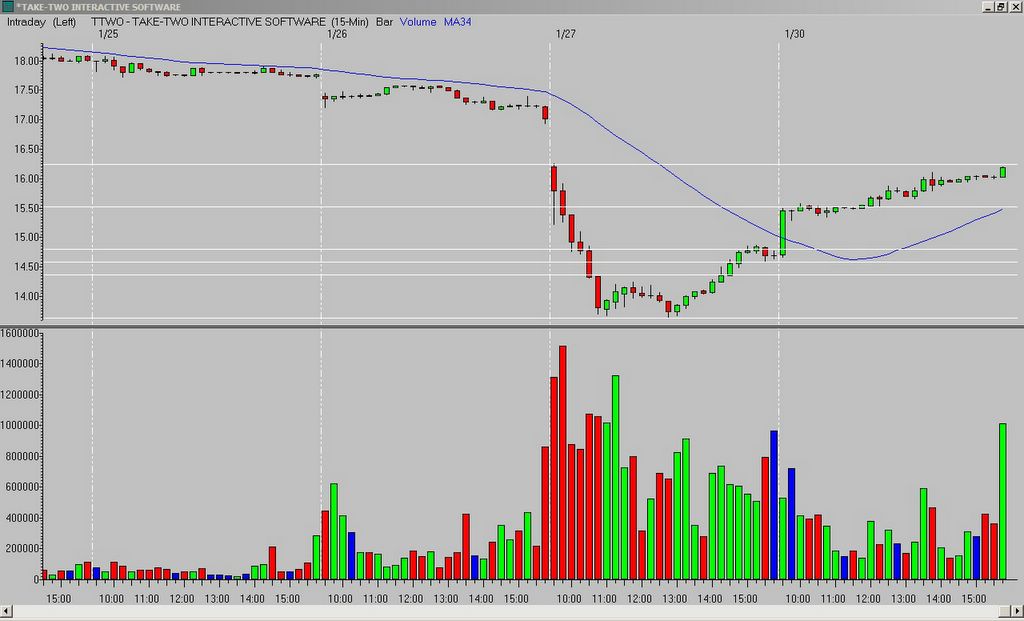1024x621 pixels.
Task: Click the 1/30 date label
Action: (x=794, y=34)
